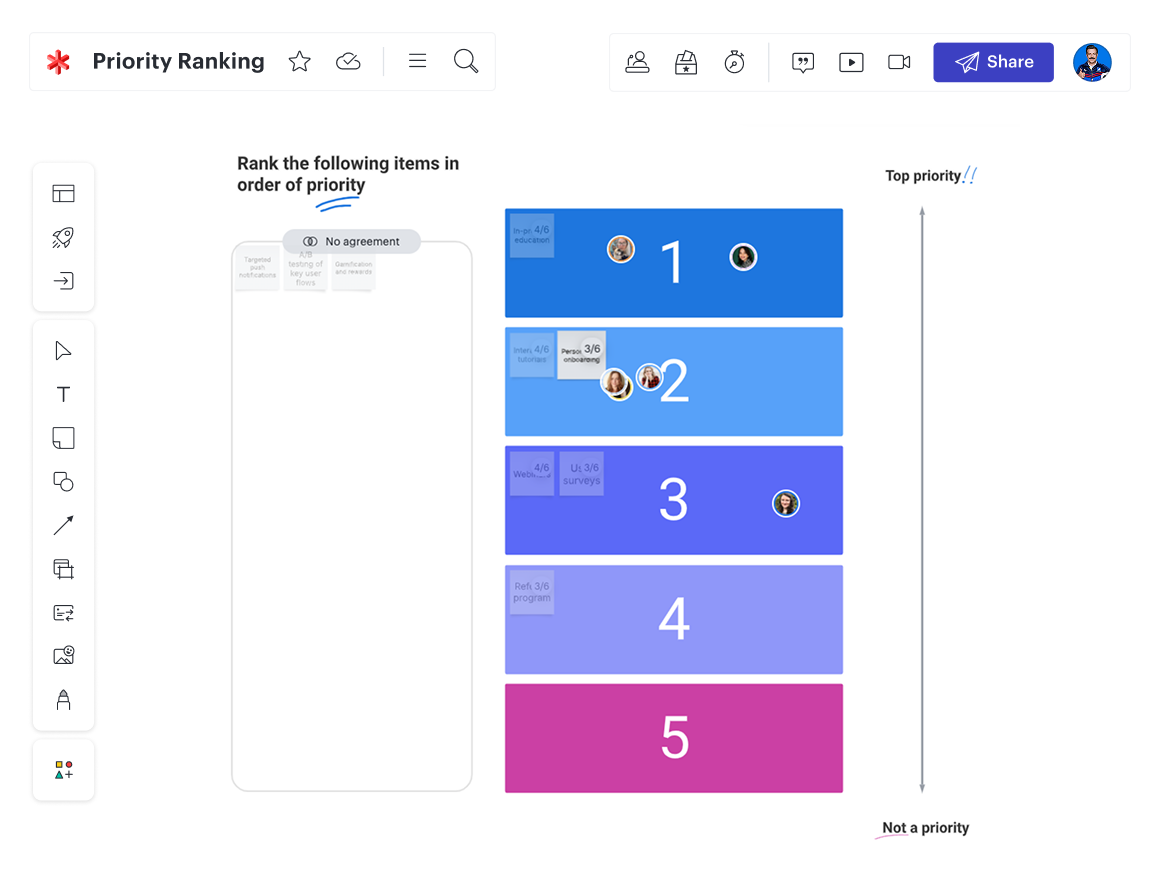This screenshot has height=870, width=1160.
Task: Open the shapes tool
Action: 63,482
